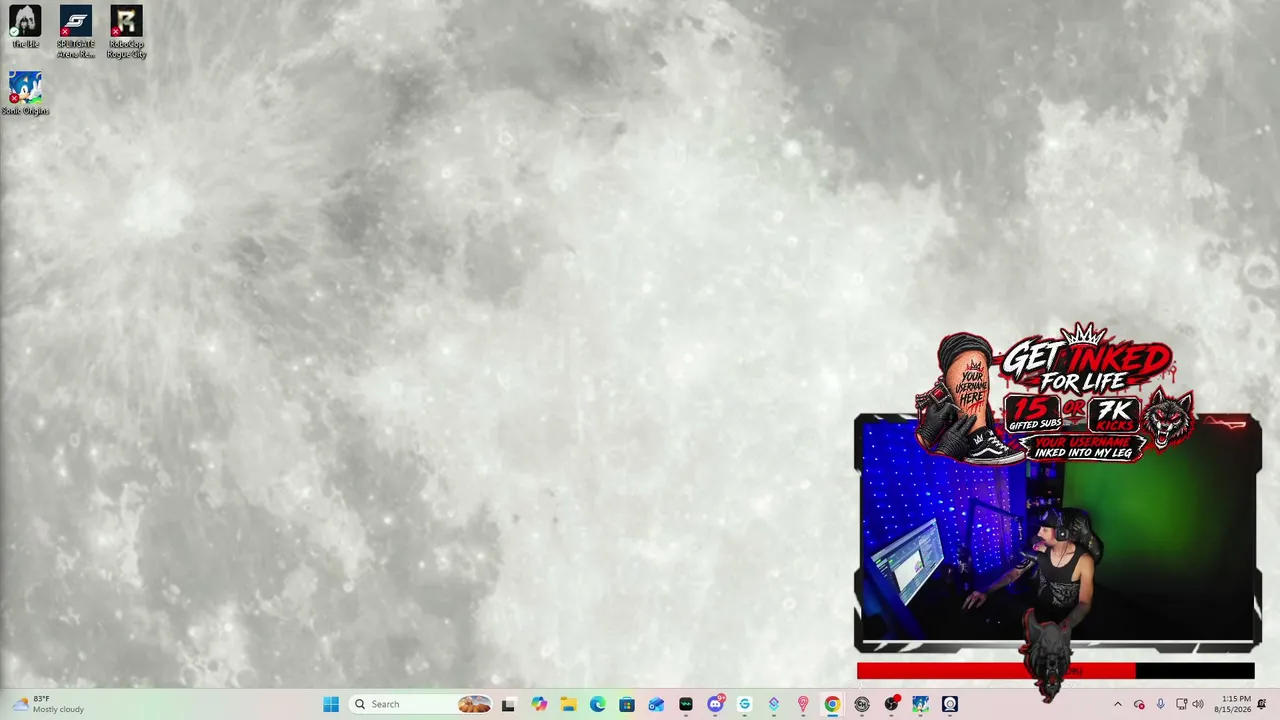Screen dimensions: 1280x720
Task: Click the red progress bar under webcam
Action: [1055, 671]
